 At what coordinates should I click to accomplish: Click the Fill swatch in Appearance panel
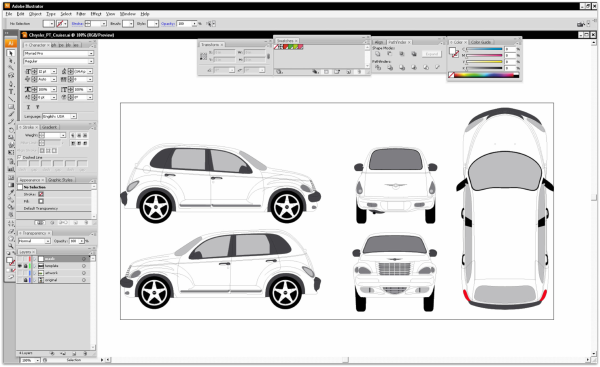click(41, 201)
